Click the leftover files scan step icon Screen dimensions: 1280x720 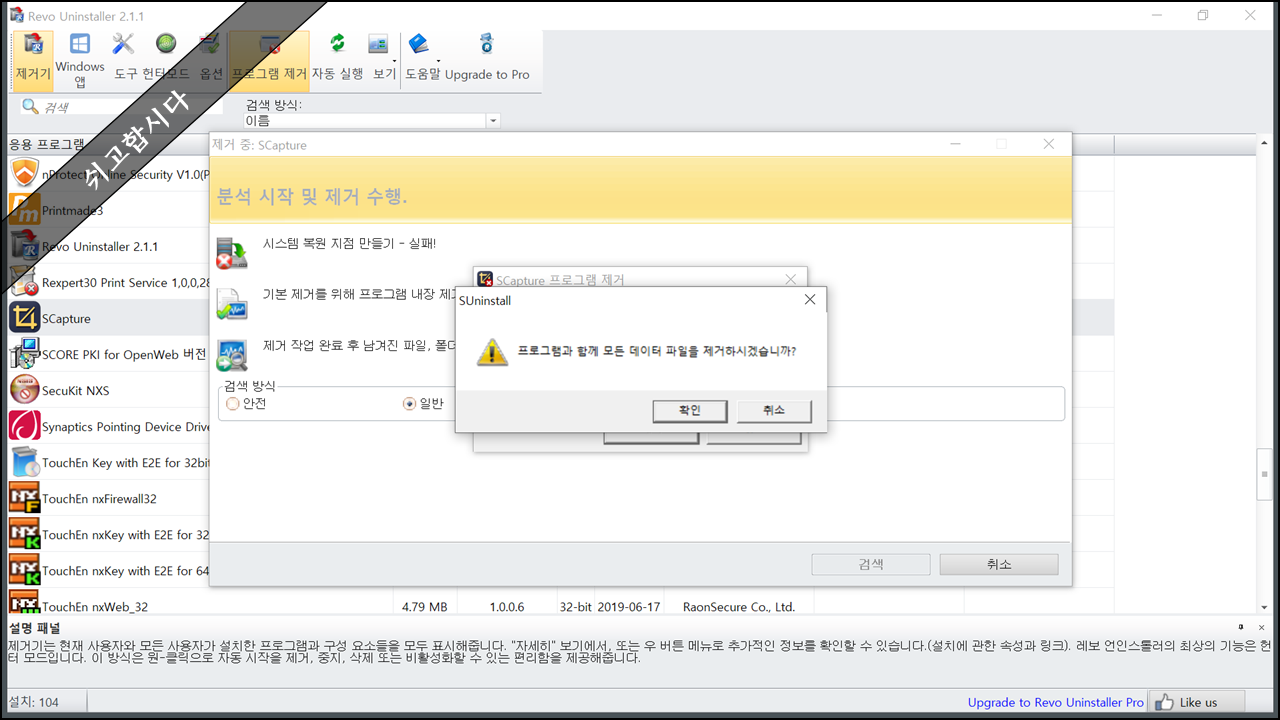tap(232, 355)
